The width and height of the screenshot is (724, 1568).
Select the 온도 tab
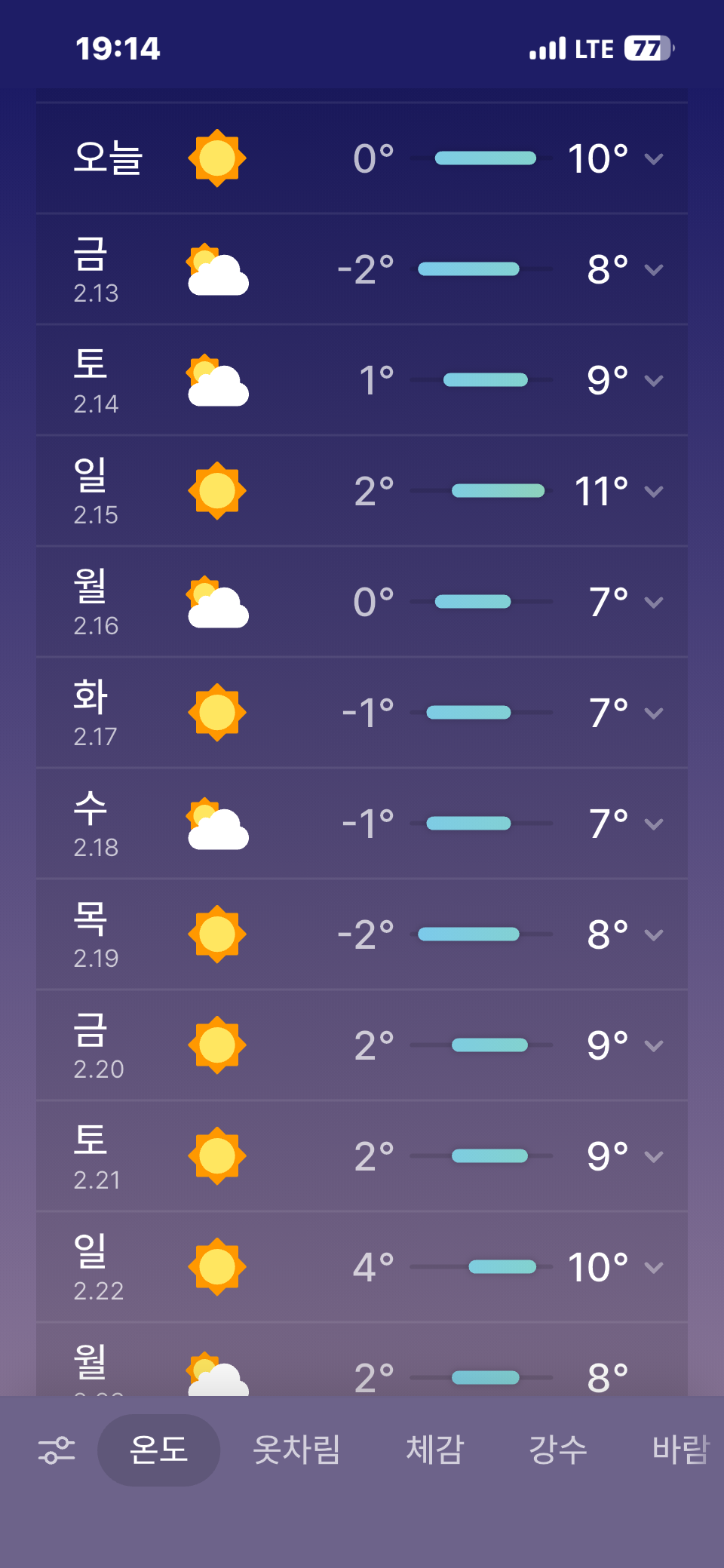pyautogui.click(x=158, y=1450)
